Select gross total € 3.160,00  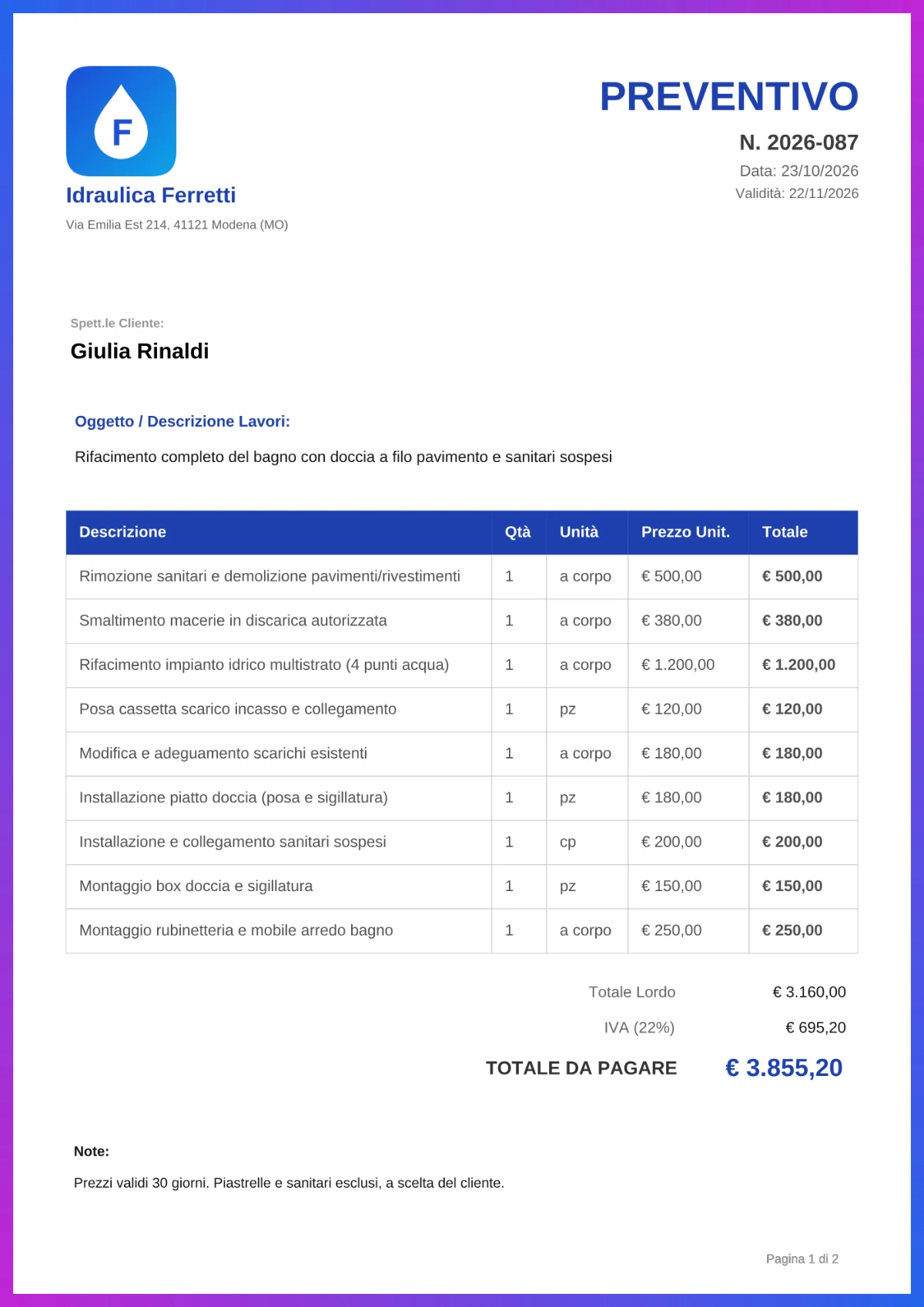[x=809, y=992]
